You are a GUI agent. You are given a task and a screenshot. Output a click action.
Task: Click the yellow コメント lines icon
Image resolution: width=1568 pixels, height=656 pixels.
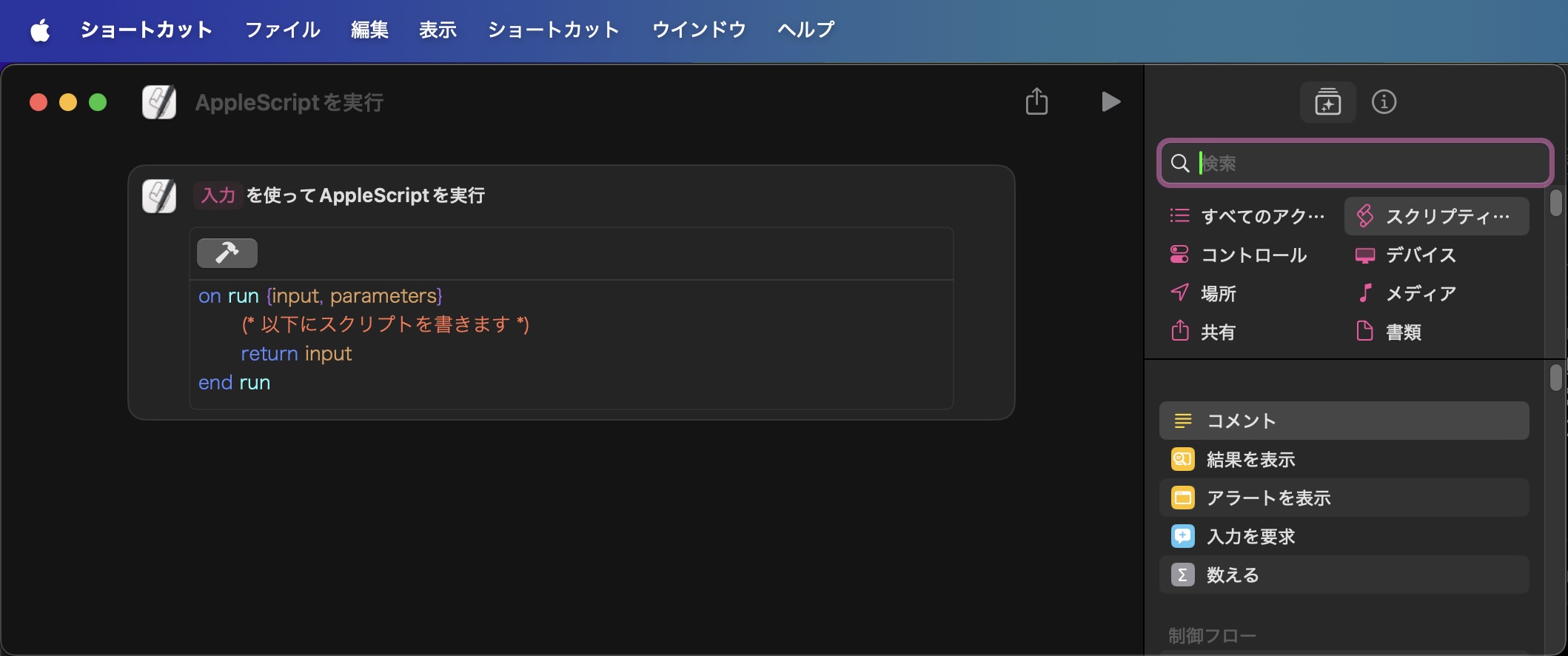[1183, 421]
